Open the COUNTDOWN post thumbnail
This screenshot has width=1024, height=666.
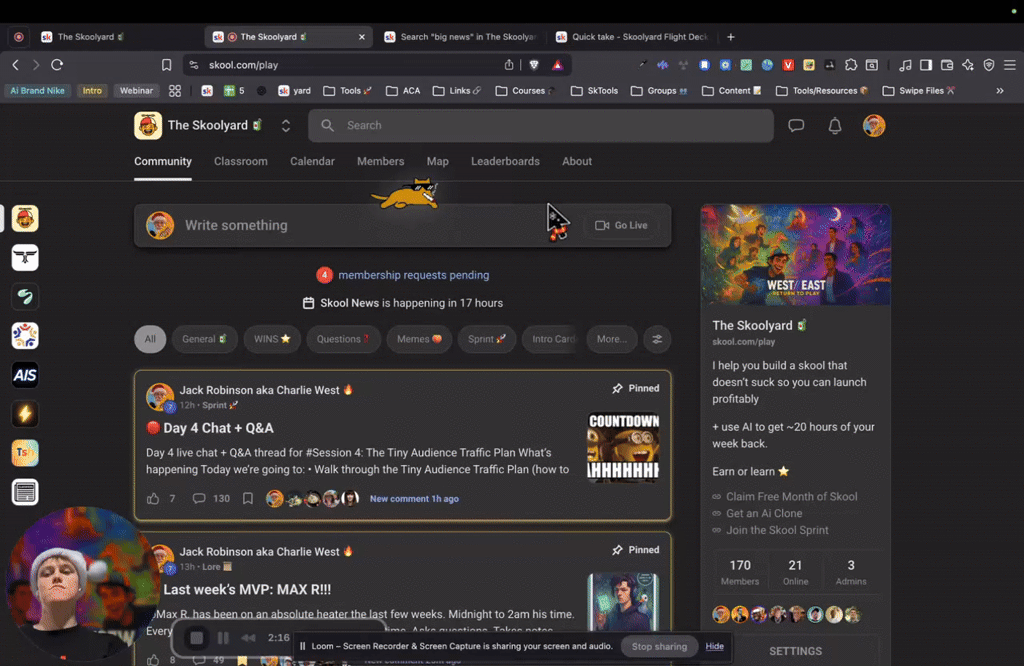623,447
